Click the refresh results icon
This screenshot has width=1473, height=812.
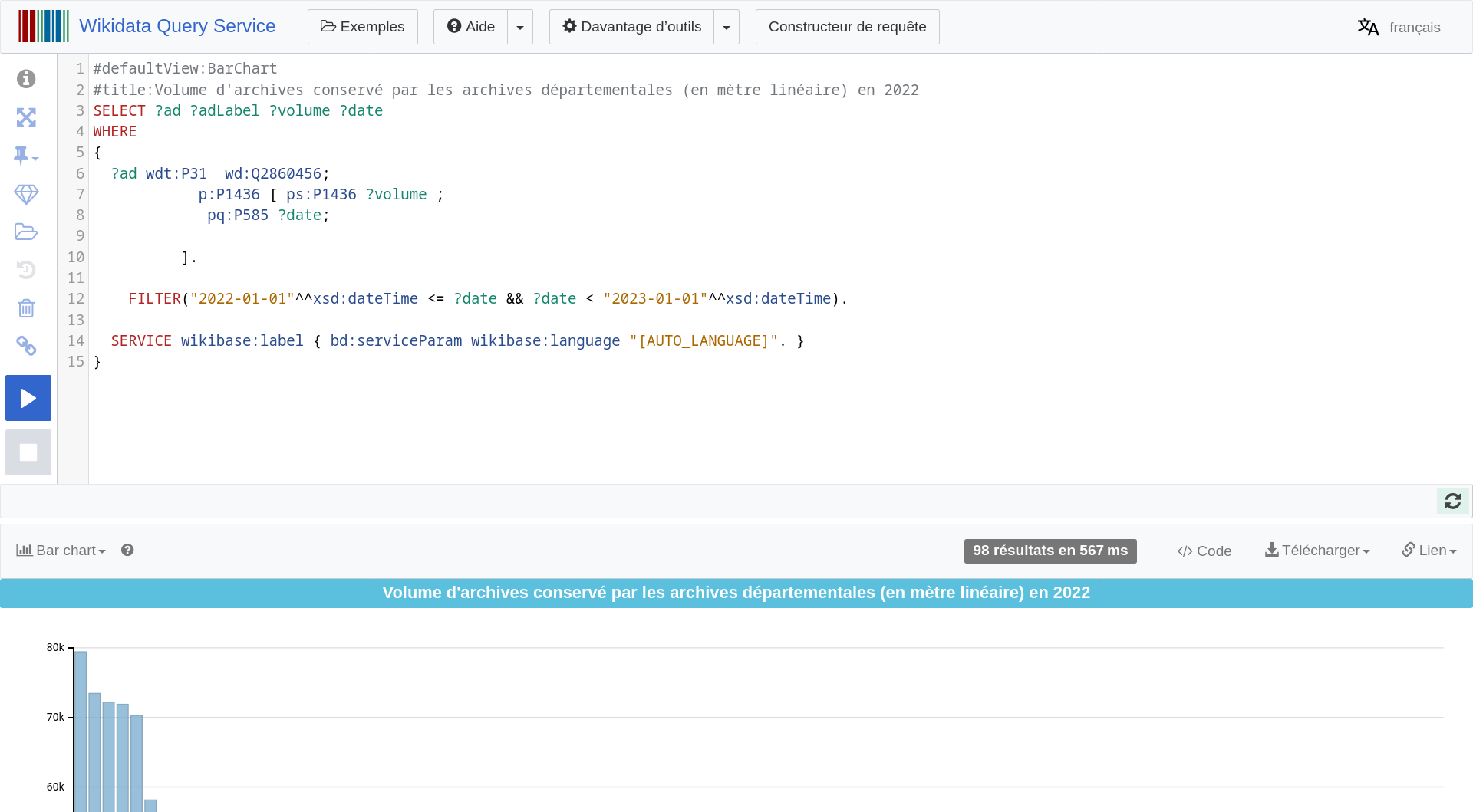pyautogui.click(x=1452, y=501)
